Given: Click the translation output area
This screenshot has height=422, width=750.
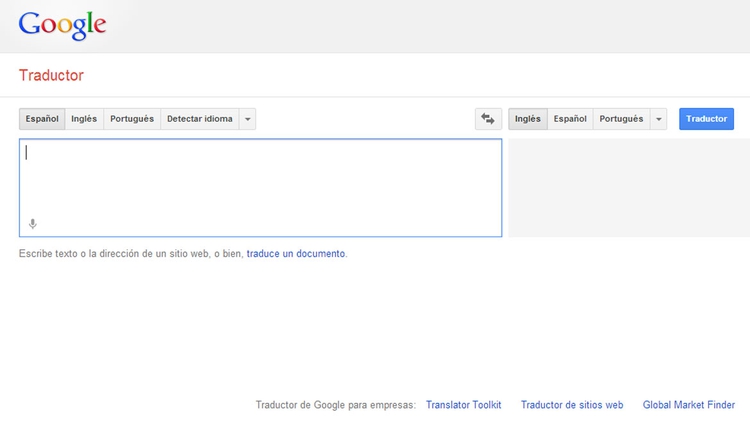Looking at the screenshot, I should (x=629, y=188).
